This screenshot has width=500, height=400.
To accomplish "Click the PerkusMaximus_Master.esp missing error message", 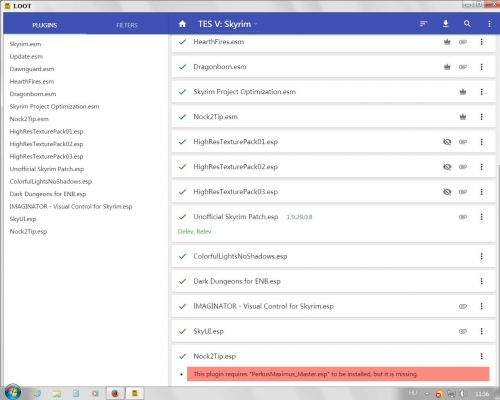I will click(338, 374).
